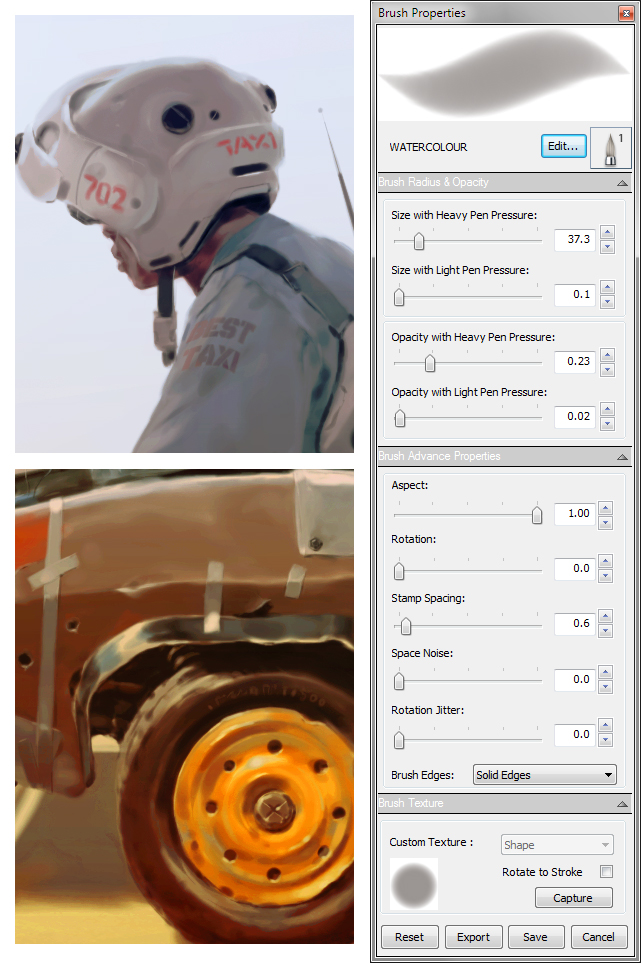This screenshot has width=641, height=963.
Task: Increase Rotation with the up arrow
Action: point(605,561)
